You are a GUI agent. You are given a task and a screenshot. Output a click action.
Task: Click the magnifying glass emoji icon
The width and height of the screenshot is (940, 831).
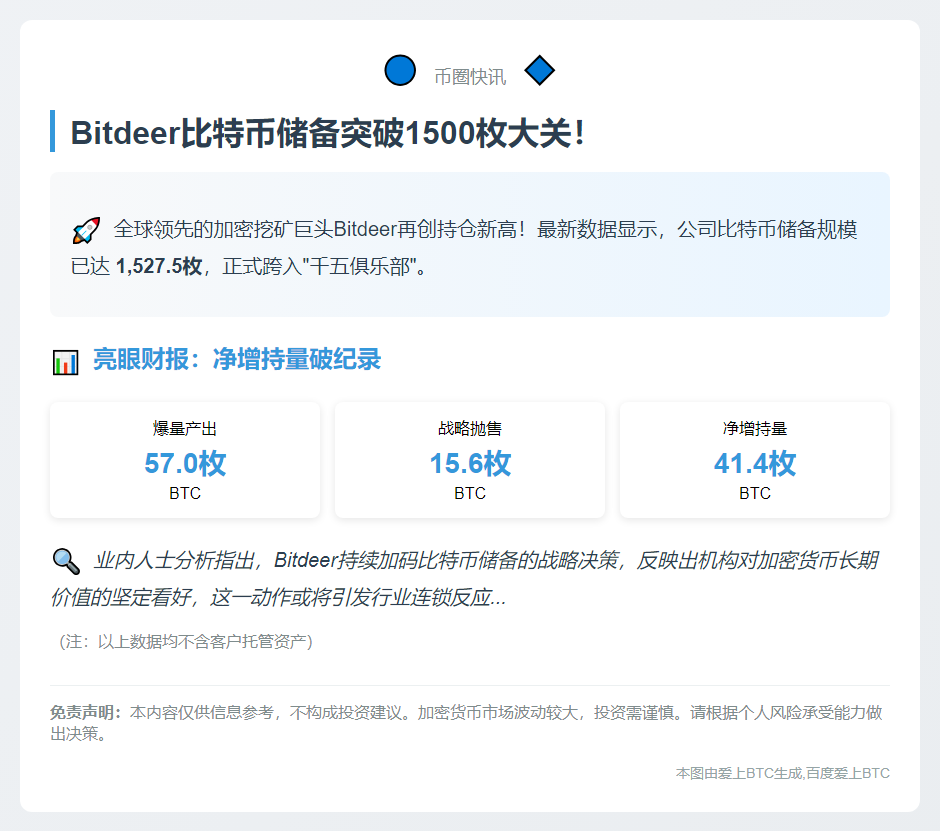[x=66, y=561]
